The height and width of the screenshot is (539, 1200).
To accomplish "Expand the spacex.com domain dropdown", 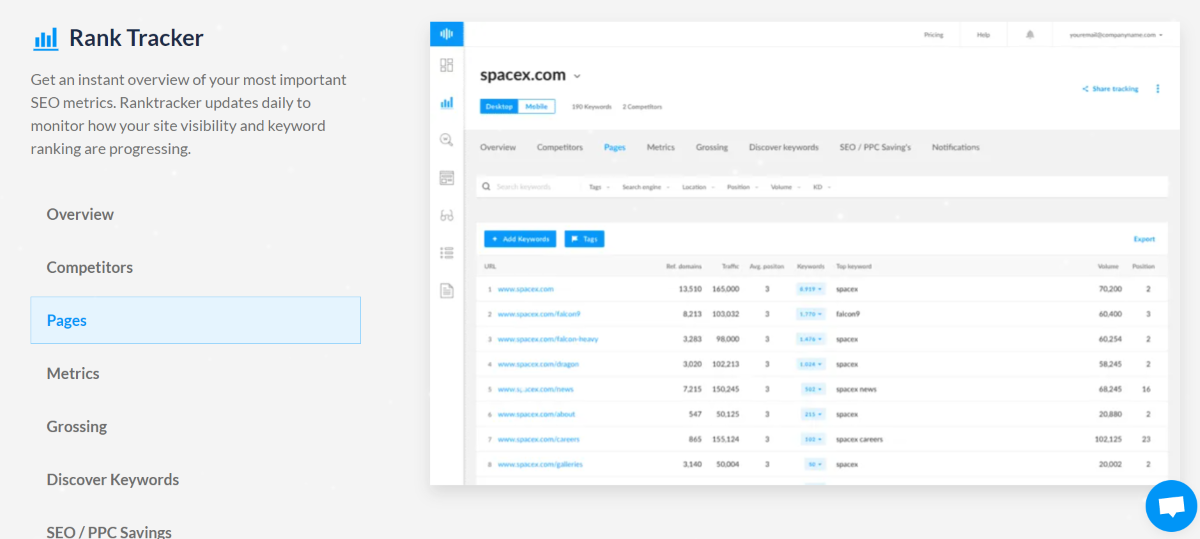I will (x=577, y=76).
